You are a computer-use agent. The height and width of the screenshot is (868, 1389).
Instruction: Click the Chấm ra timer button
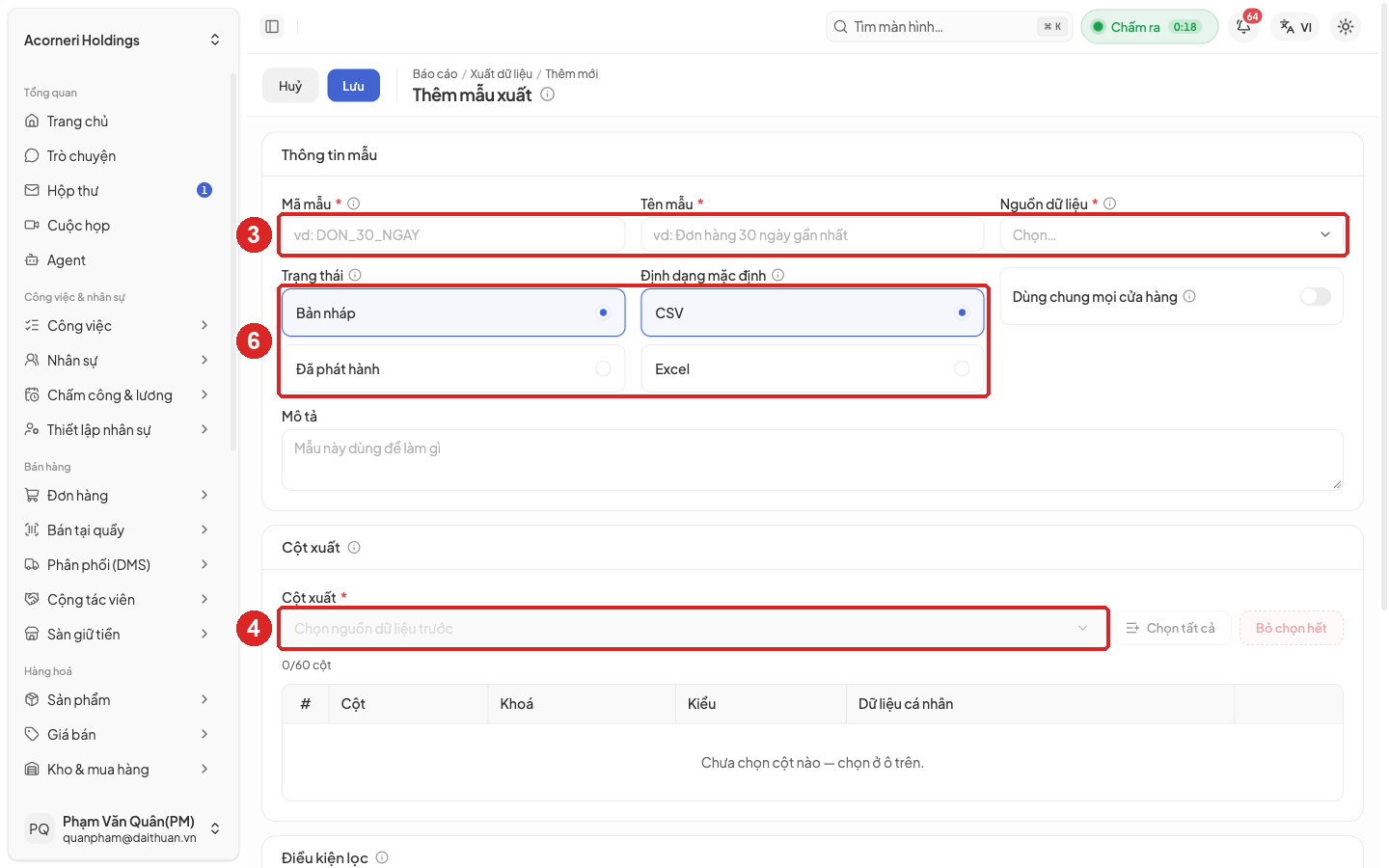1150,27
